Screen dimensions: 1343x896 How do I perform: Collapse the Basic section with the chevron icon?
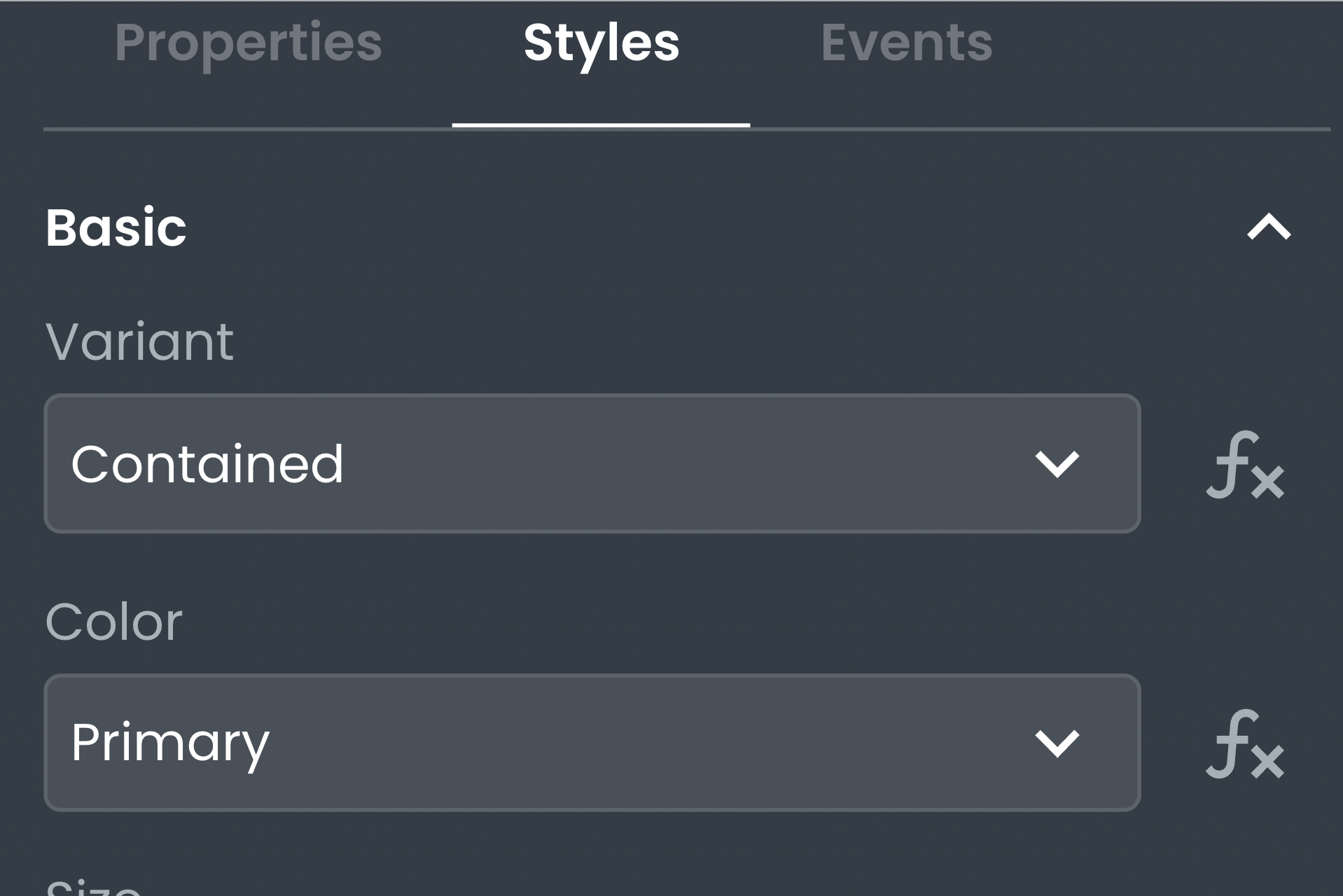[x=1269, y=228]
